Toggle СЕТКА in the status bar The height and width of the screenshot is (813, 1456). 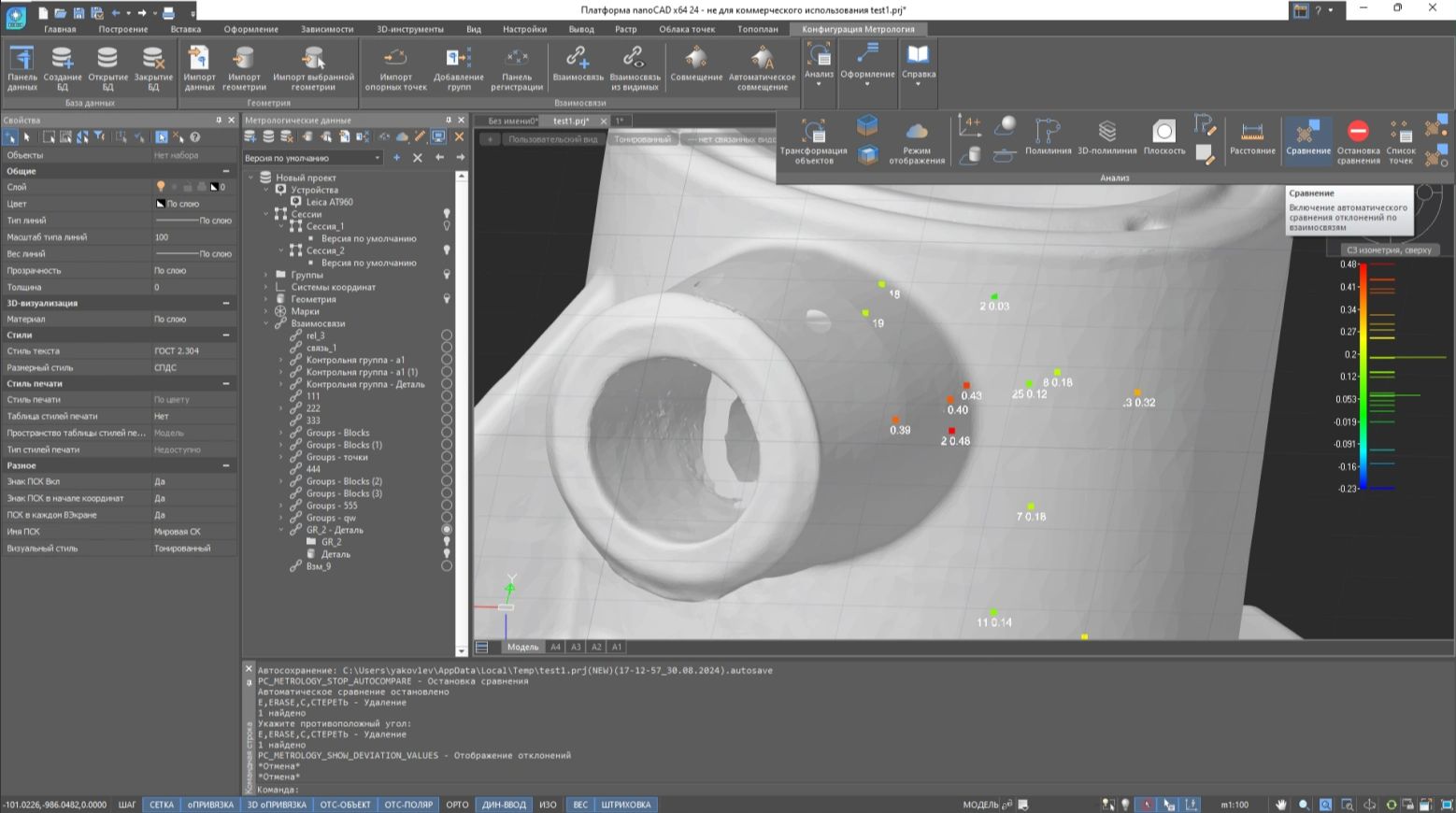(162, 805)
